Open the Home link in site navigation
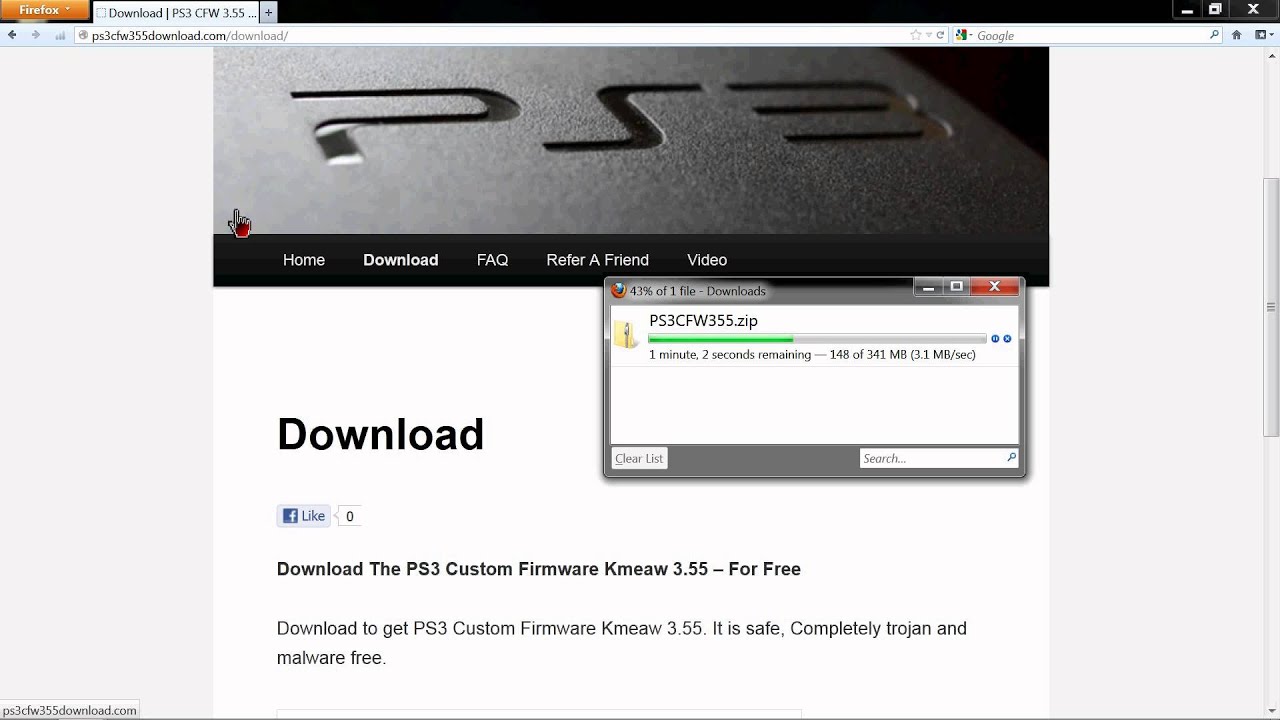The width and height of the screenshot is (1280, 720). coord(304,260)
